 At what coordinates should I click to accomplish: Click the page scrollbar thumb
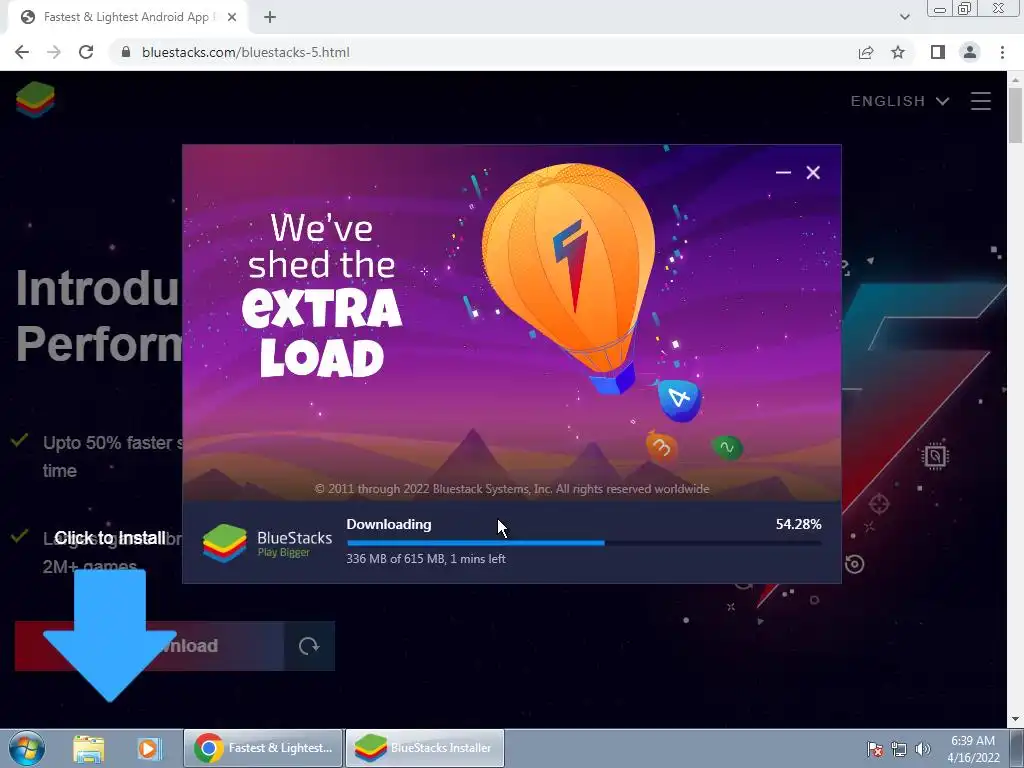pos(1016,115)
